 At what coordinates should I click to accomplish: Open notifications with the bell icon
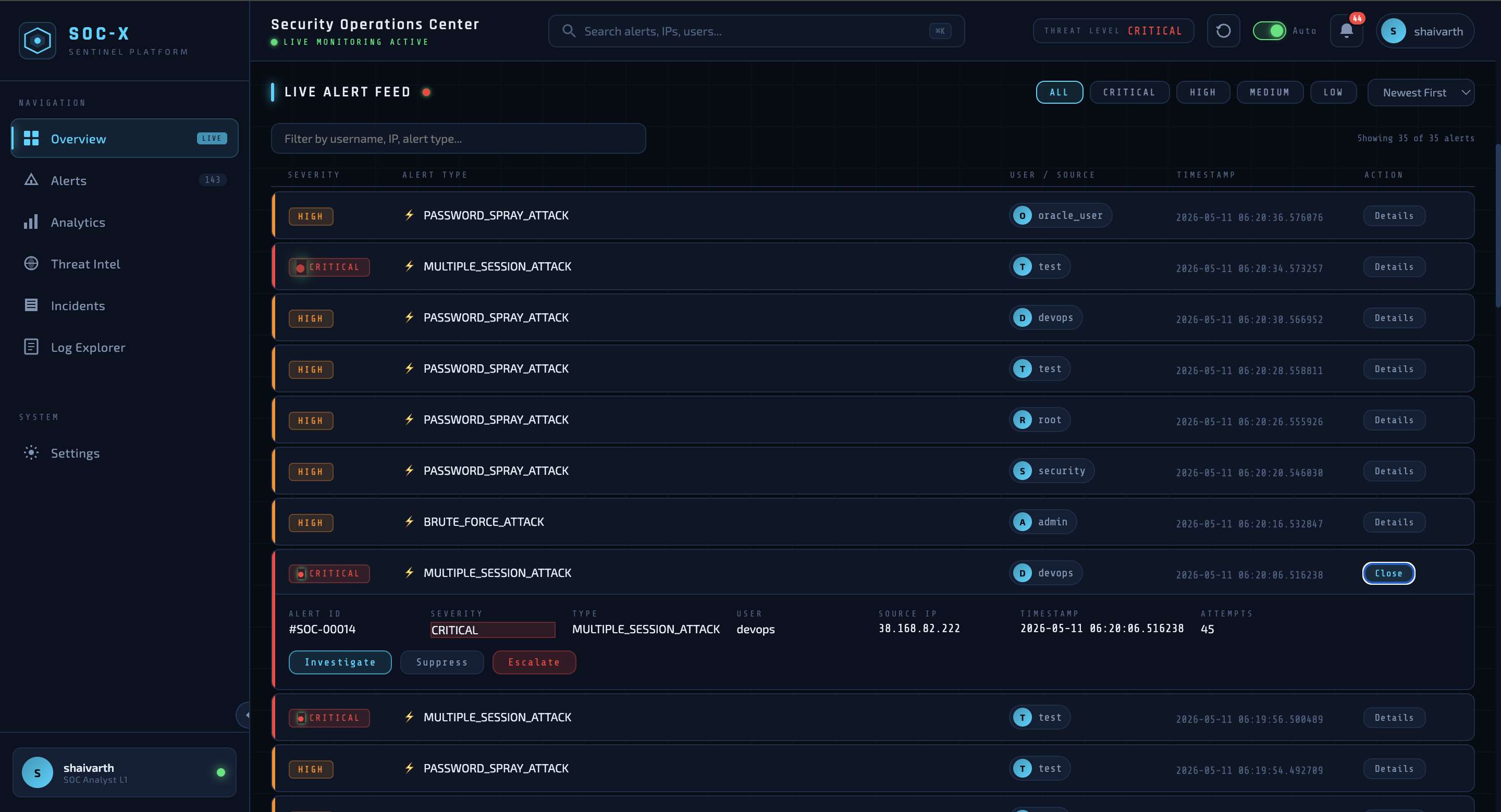point(1346,31)
